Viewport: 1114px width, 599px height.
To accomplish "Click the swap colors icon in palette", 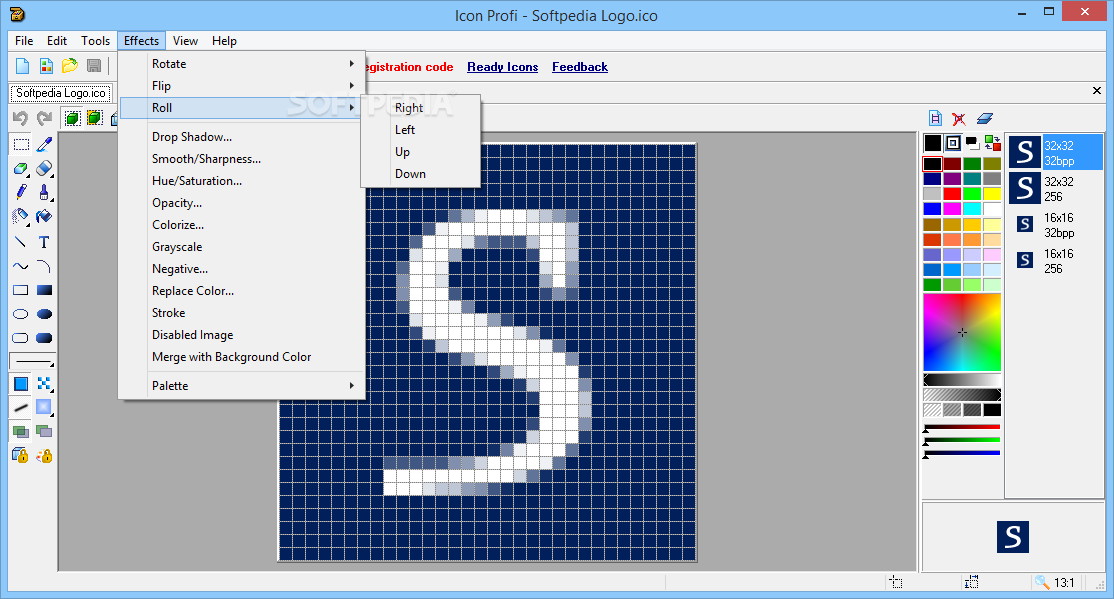I will [x=993, y=144].
